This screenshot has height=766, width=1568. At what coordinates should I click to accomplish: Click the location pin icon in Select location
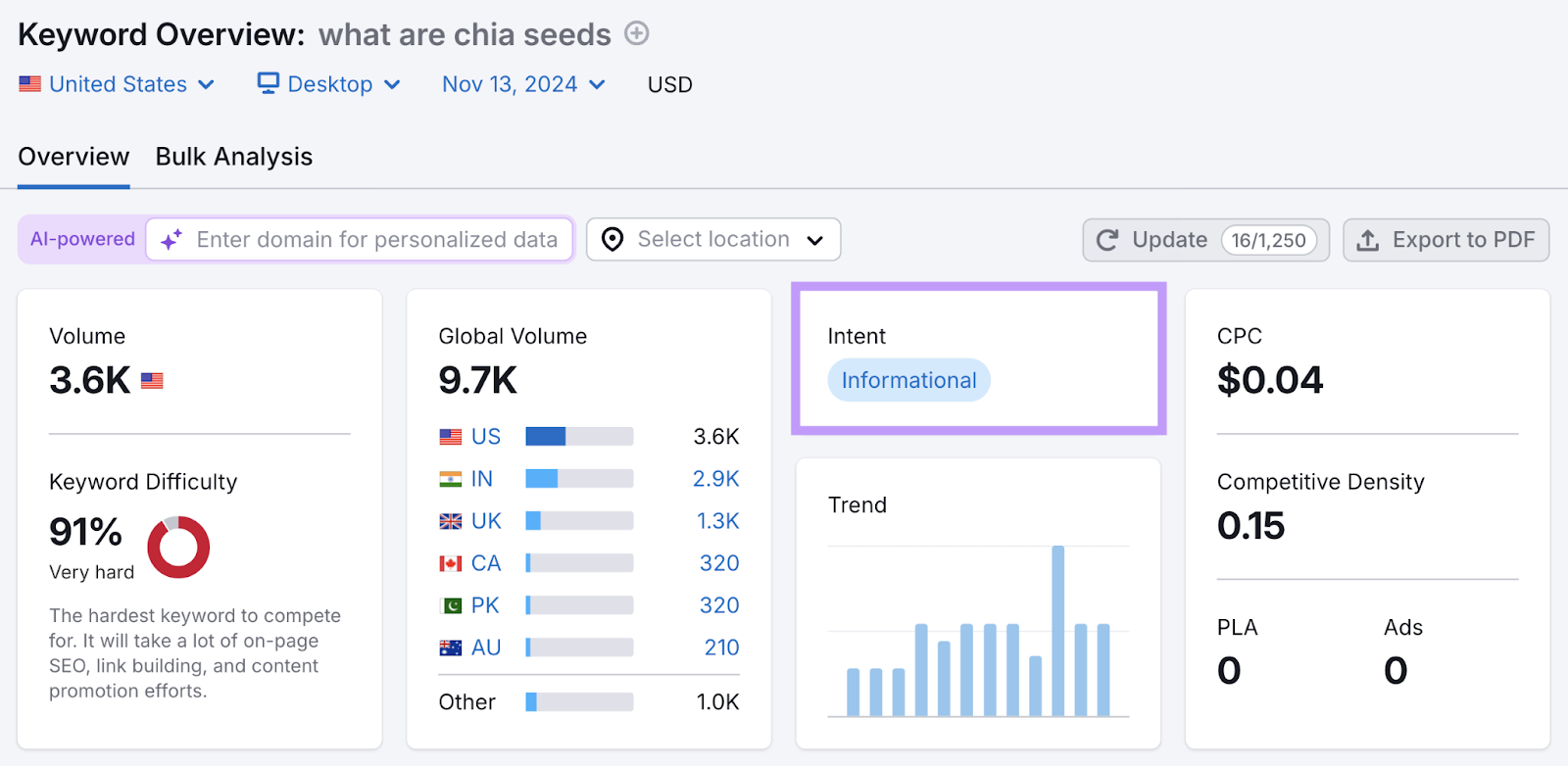pyautogui.click(x=612, y=239)
